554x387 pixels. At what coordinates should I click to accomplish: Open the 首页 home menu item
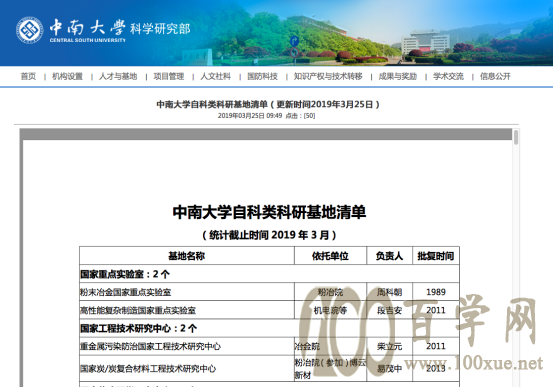click(x=28, y=76)
